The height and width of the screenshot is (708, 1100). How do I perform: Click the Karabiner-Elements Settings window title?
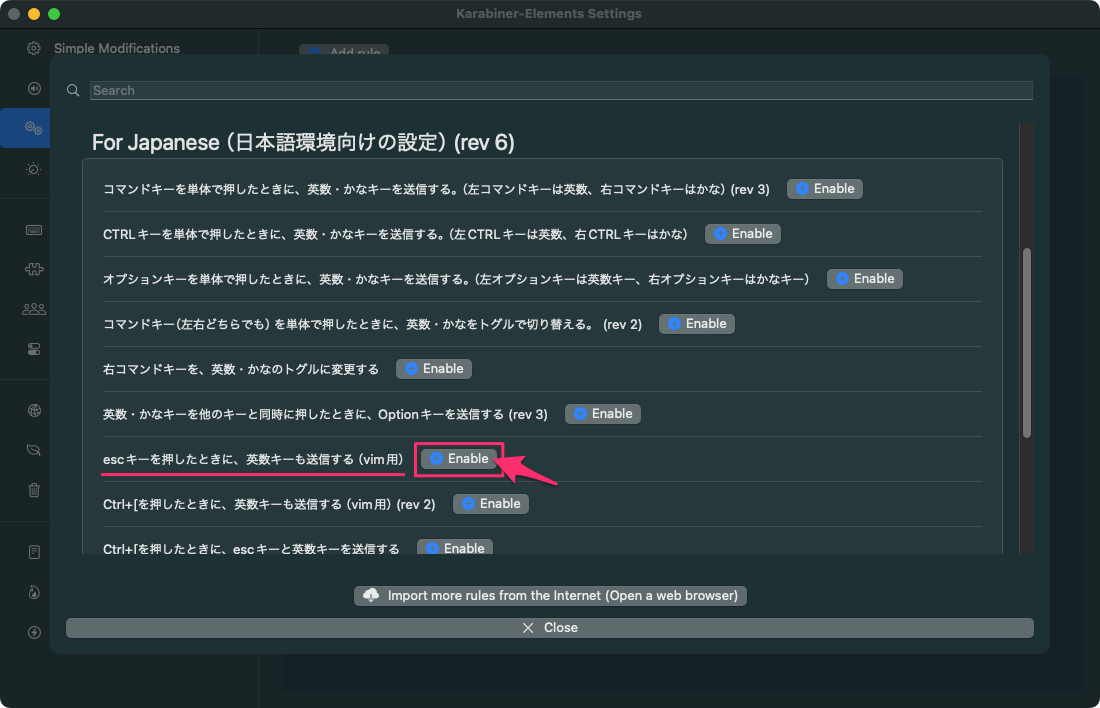click(x=549, y=13)
